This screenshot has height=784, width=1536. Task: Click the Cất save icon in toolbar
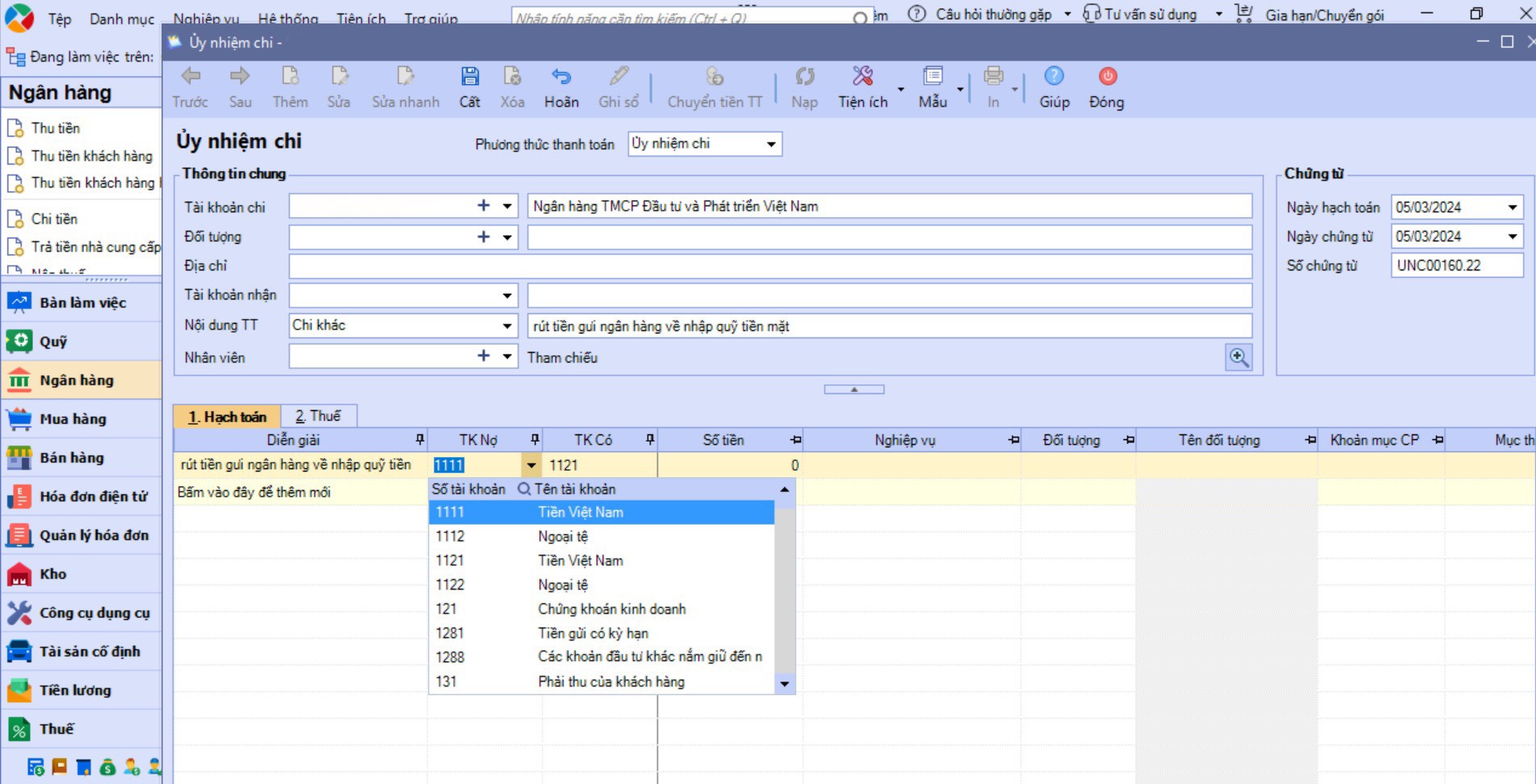[x=469, y=78]
